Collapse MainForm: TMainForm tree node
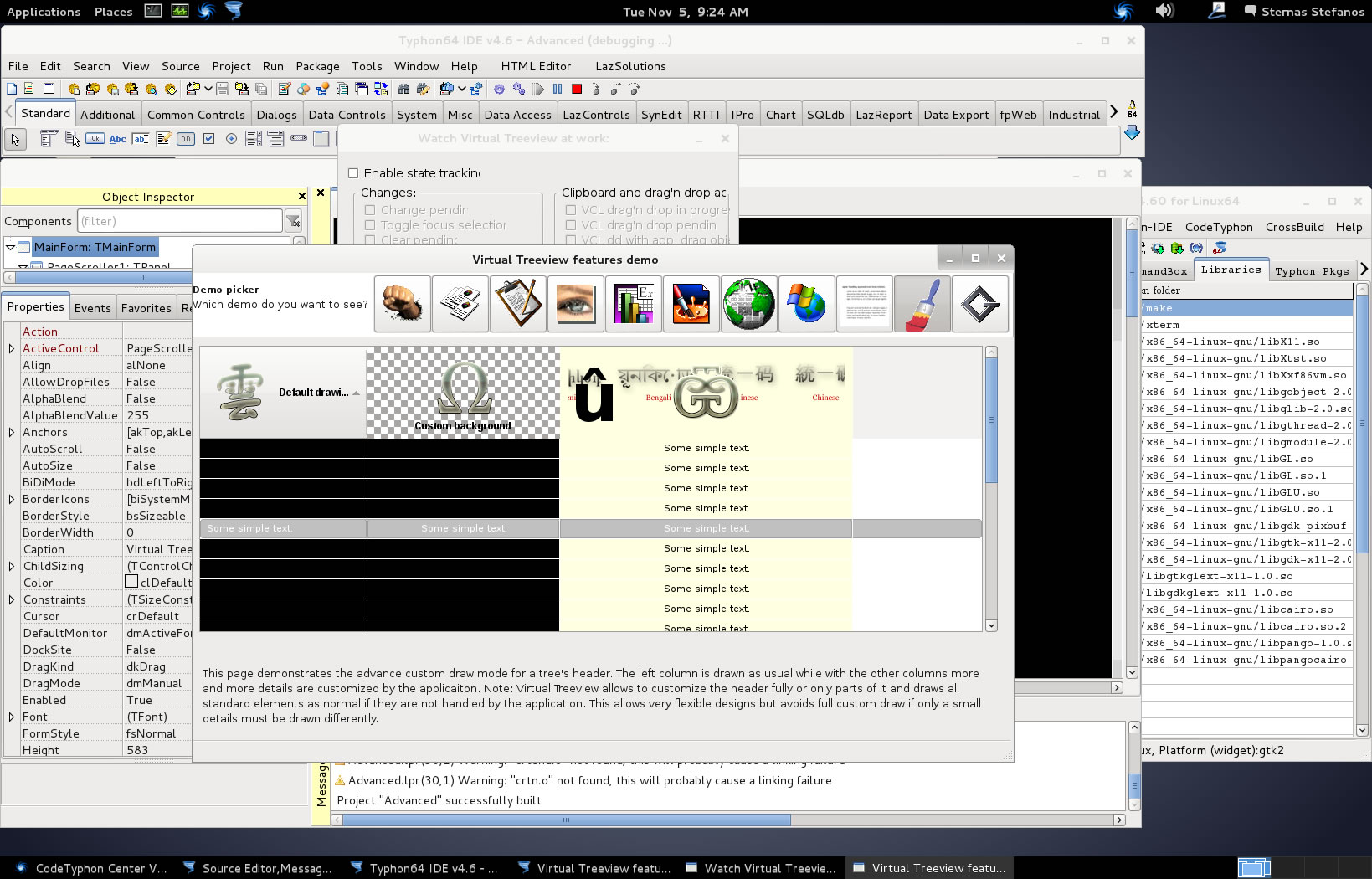 [x=10, y=247]
